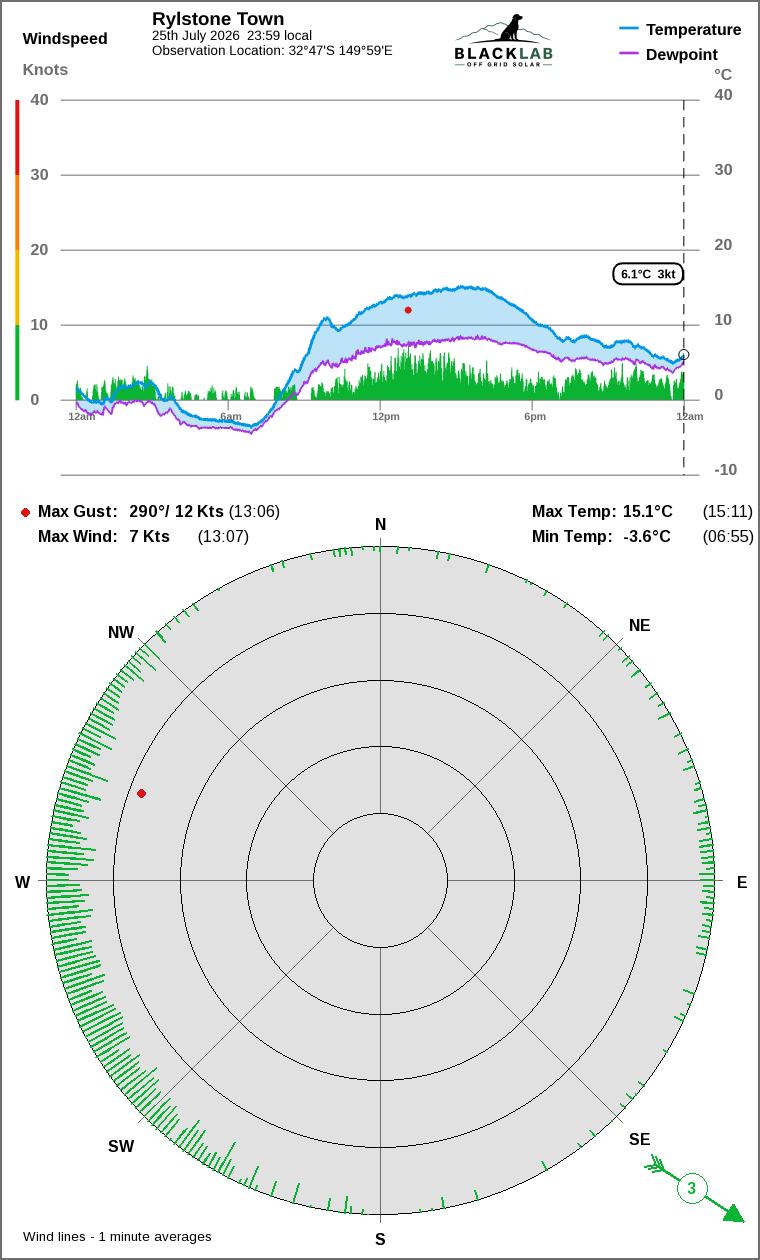The height and width of the screenshot is (1260, 760).
Task: Click the -10 temperature axis label
Action: tap(726, 470)
